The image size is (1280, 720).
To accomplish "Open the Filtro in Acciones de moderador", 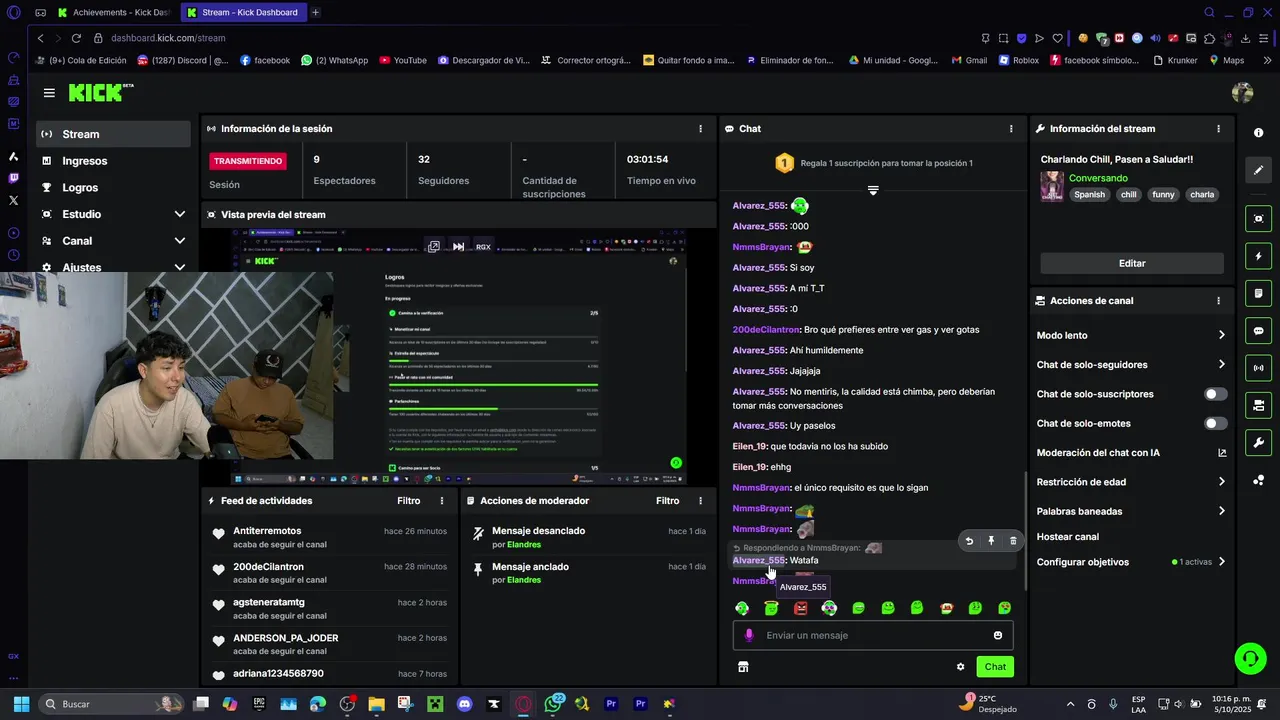I will [667, 501].
